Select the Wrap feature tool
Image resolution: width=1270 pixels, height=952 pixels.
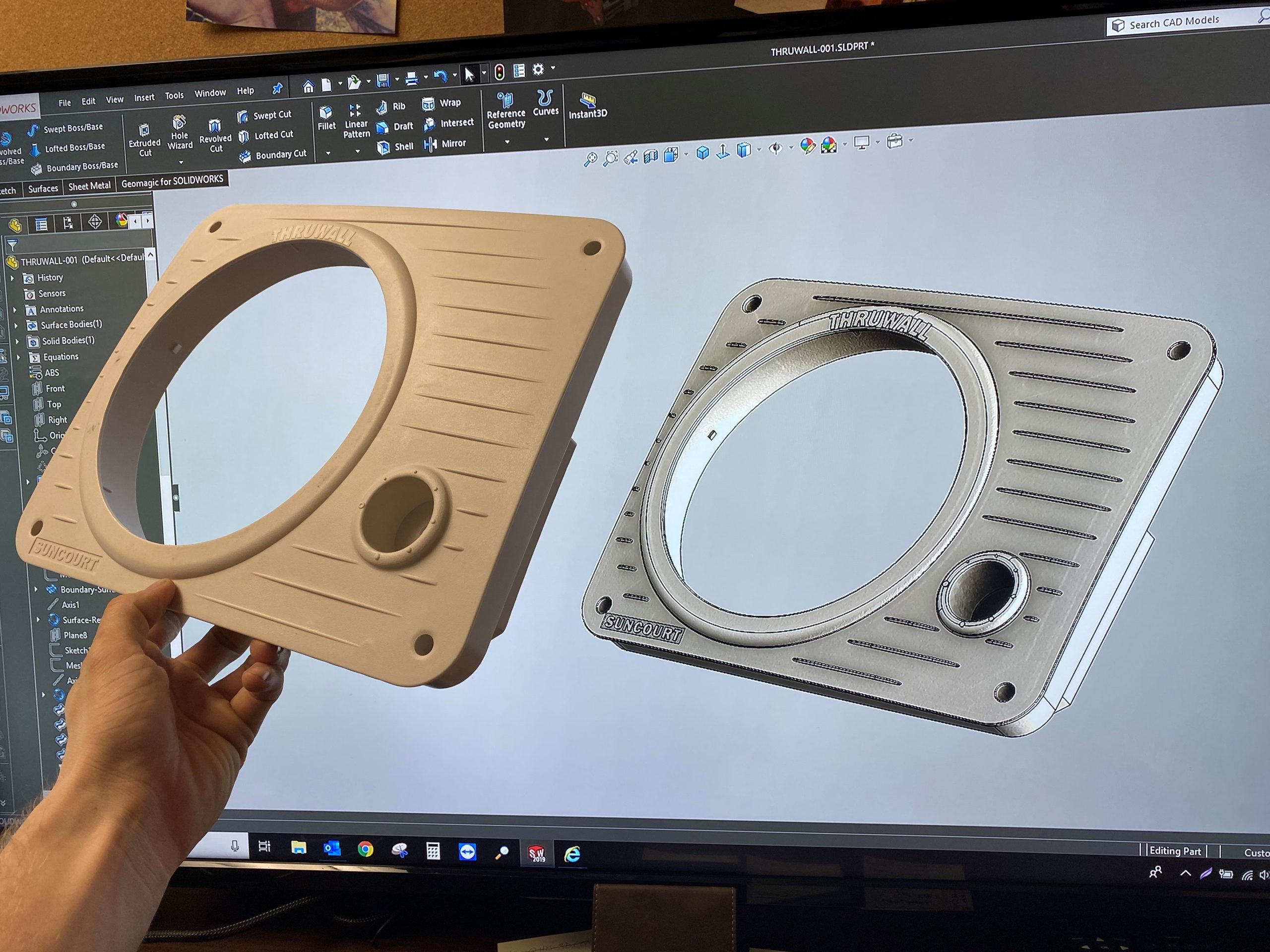tap(441, 103)
